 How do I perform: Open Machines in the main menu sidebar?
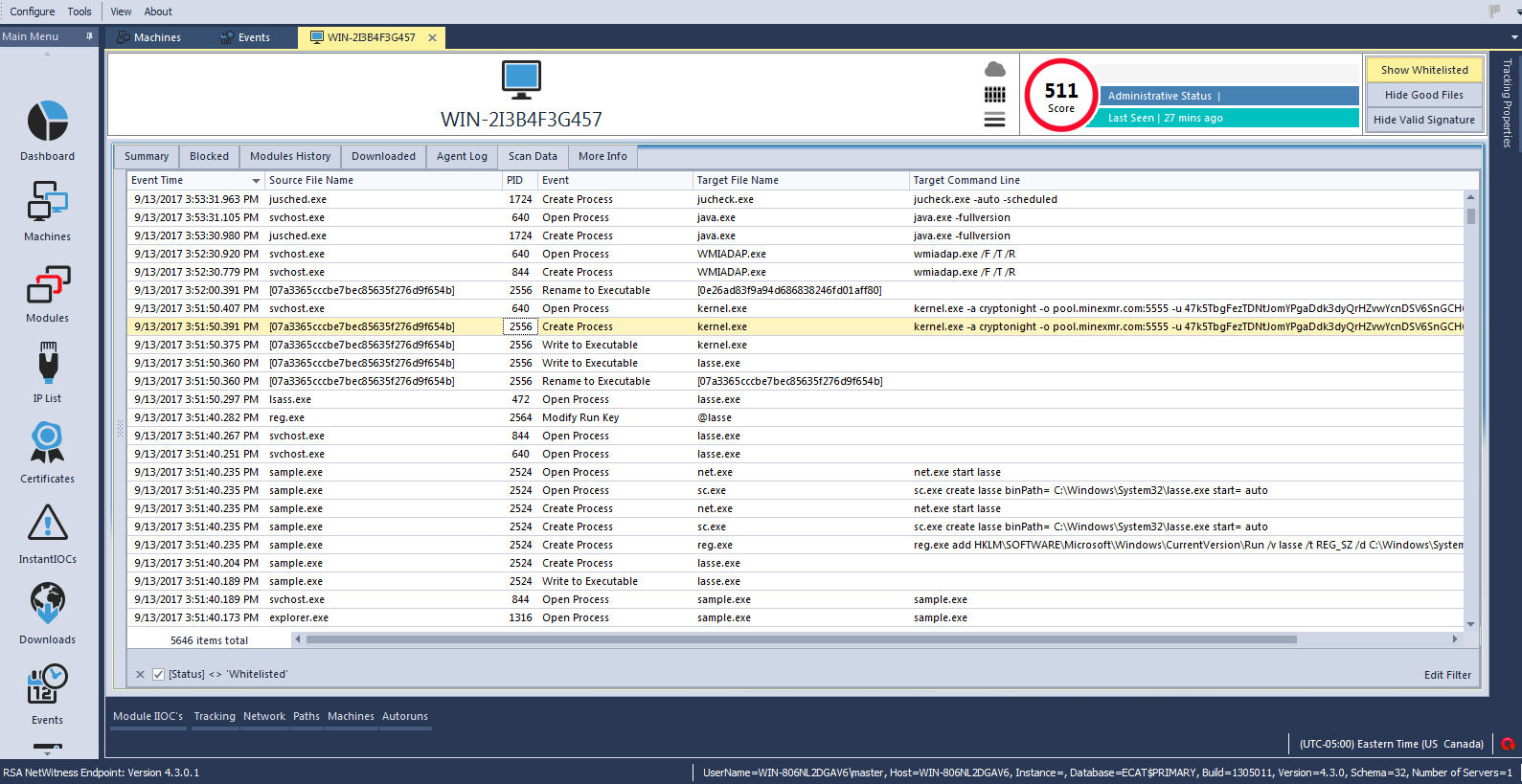pos(47,203)
